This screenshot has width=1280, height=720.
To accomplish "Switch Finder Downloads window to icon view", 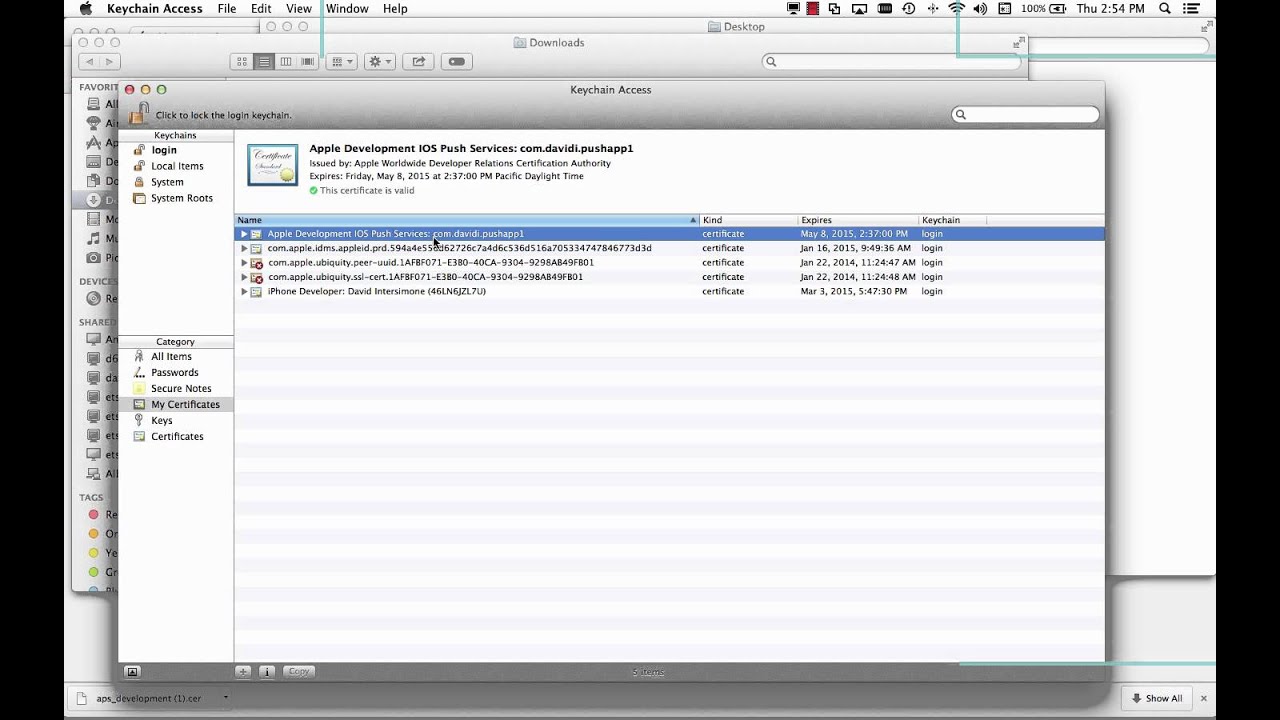I will 242,62.
